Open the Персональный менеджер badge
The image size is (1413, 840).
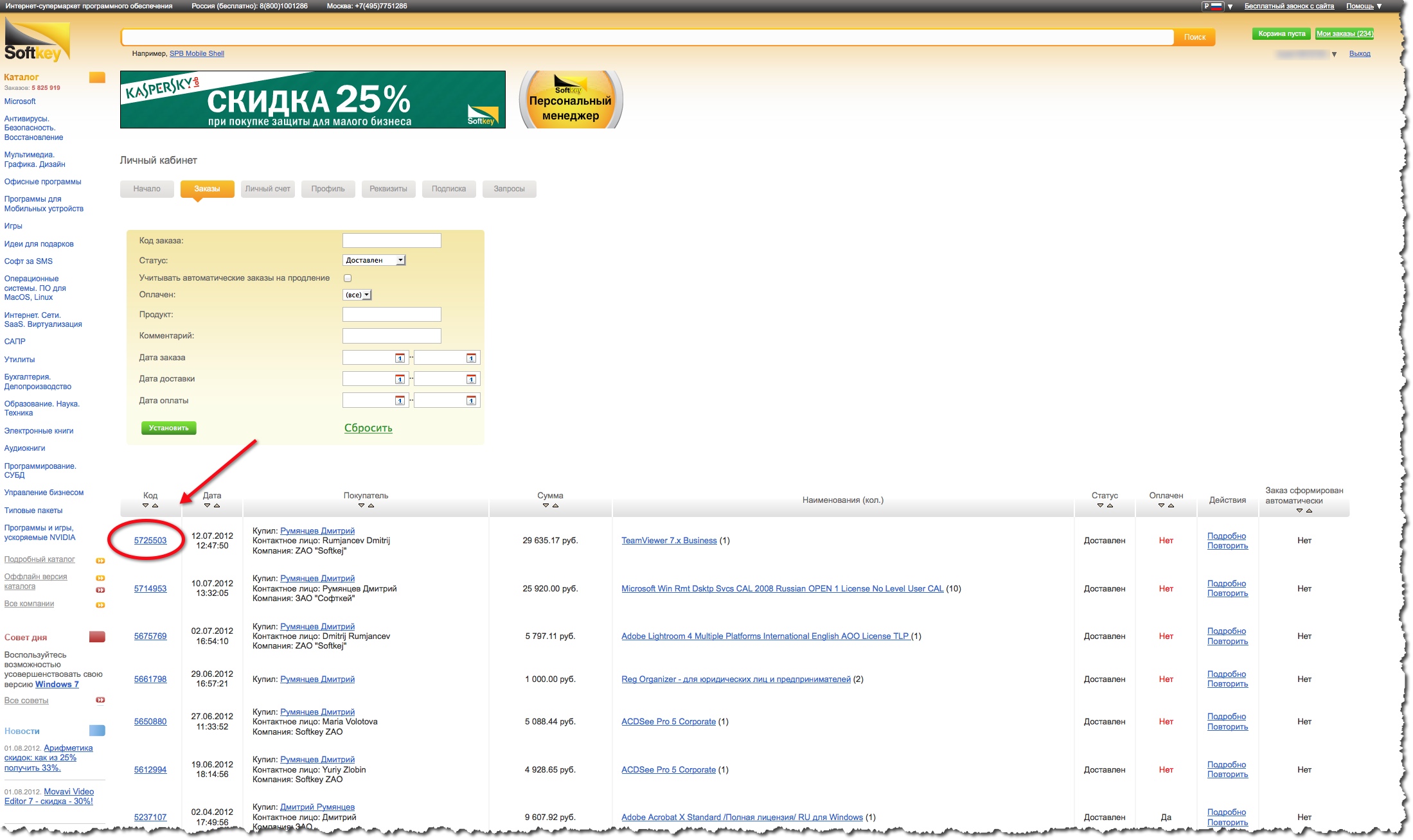(571, 100)
